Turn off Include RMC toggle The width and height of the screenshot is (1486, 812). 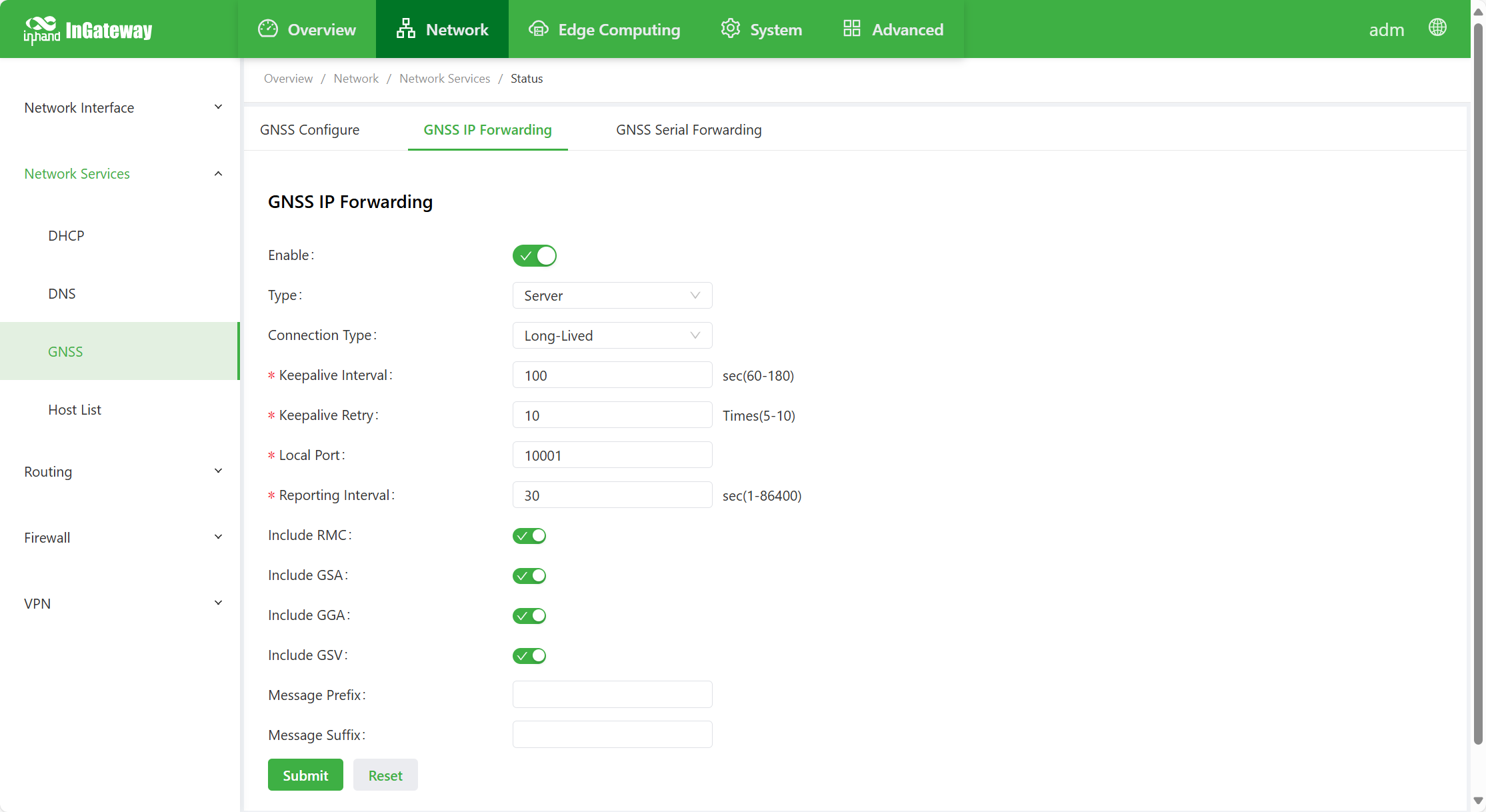tap(529, 535)
